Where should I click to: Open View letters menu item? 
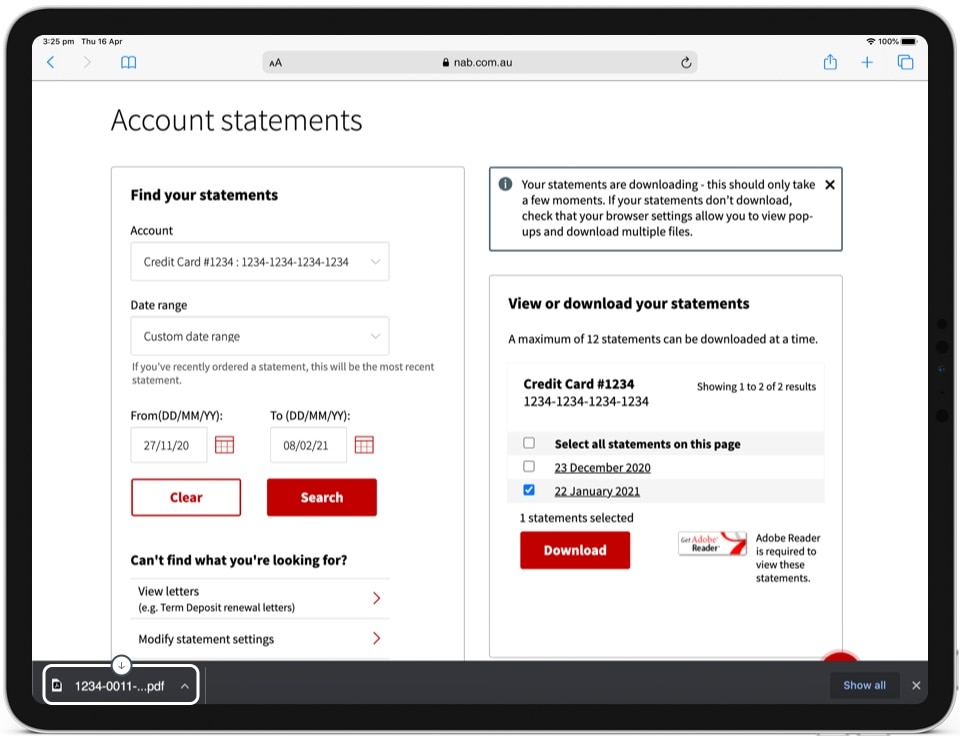259,598
